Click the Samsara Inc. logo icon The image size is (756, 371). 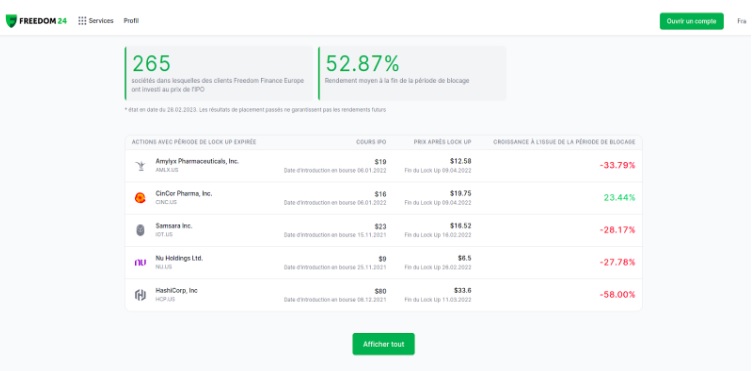click(x=140, y=230)
